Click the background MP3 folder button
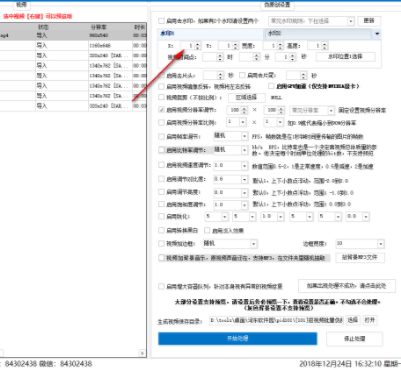 (360, 258)
